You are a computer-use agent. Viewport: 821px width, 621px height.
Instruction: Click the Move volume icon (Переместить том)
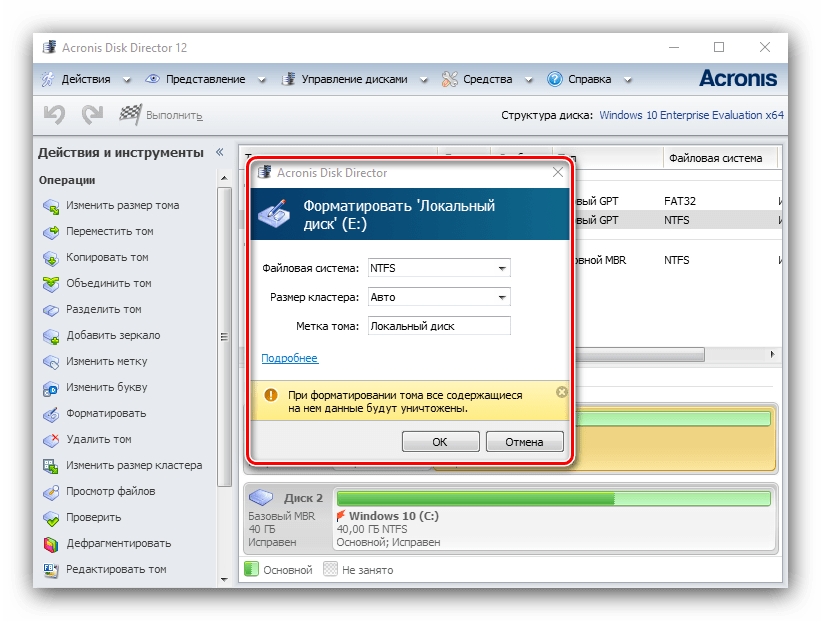click(51, 232)
